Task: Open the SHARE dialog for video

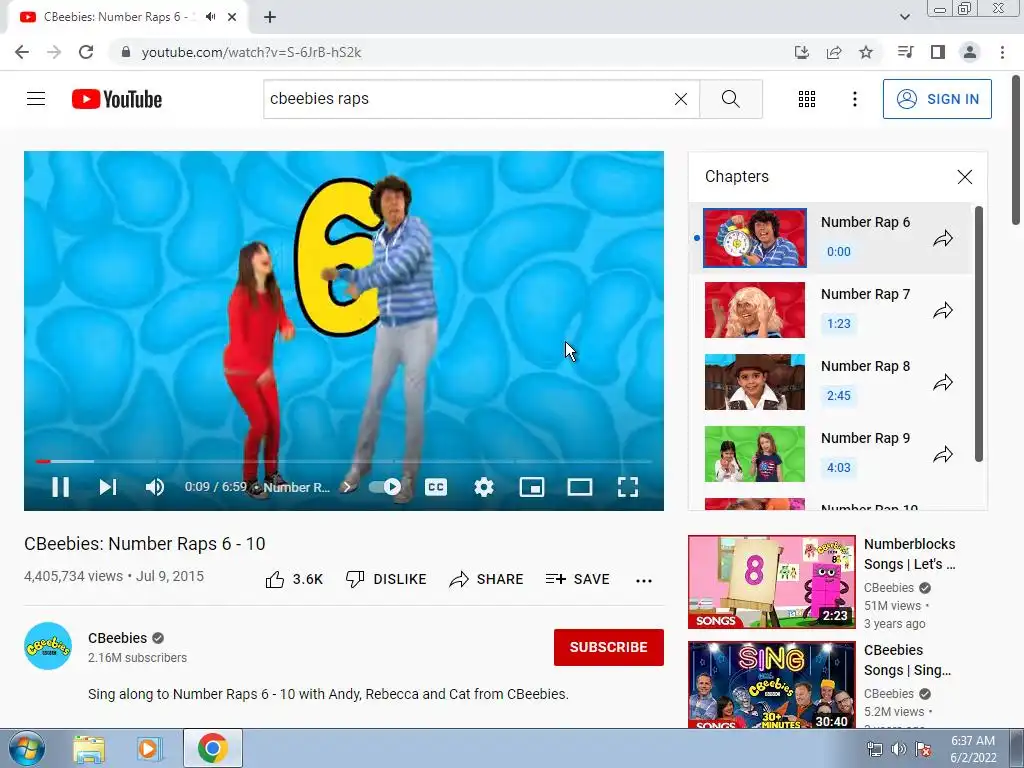Action: tap(487, 579)
